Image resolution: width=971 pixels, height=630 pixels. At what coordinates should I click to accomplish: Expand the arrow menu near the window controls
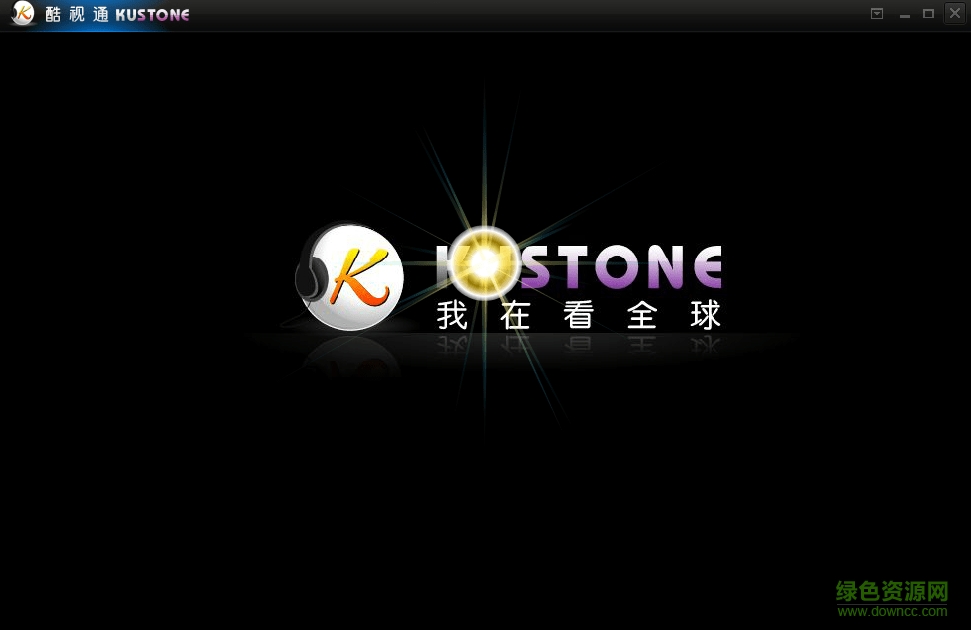pyautogui.click(x=877, y=13)
